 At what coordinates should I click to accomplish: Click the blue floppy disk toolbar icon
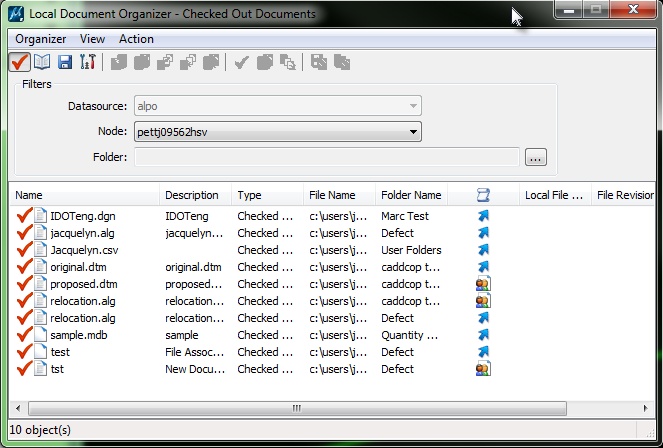pos(65,62)
